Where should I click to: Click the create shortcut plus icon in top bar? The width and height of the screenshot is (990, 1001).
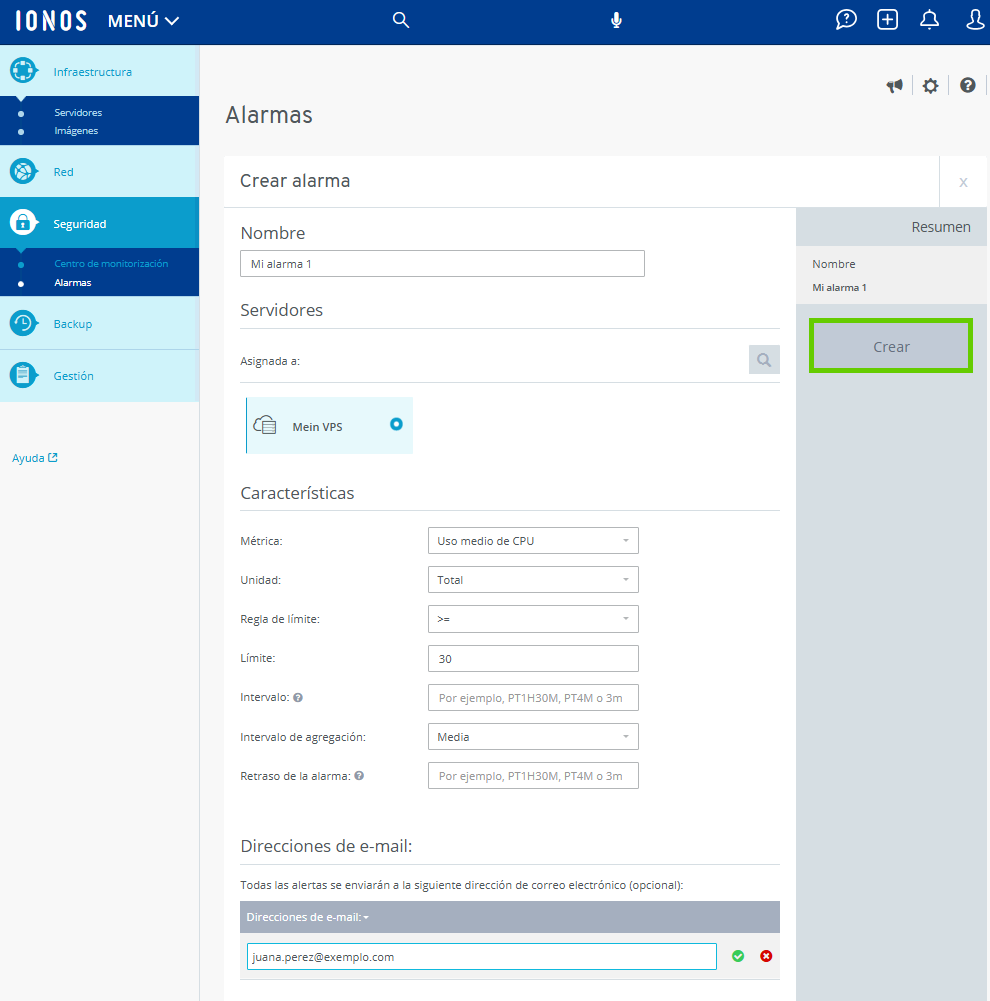pyautogui.click(x=887, y=19)
